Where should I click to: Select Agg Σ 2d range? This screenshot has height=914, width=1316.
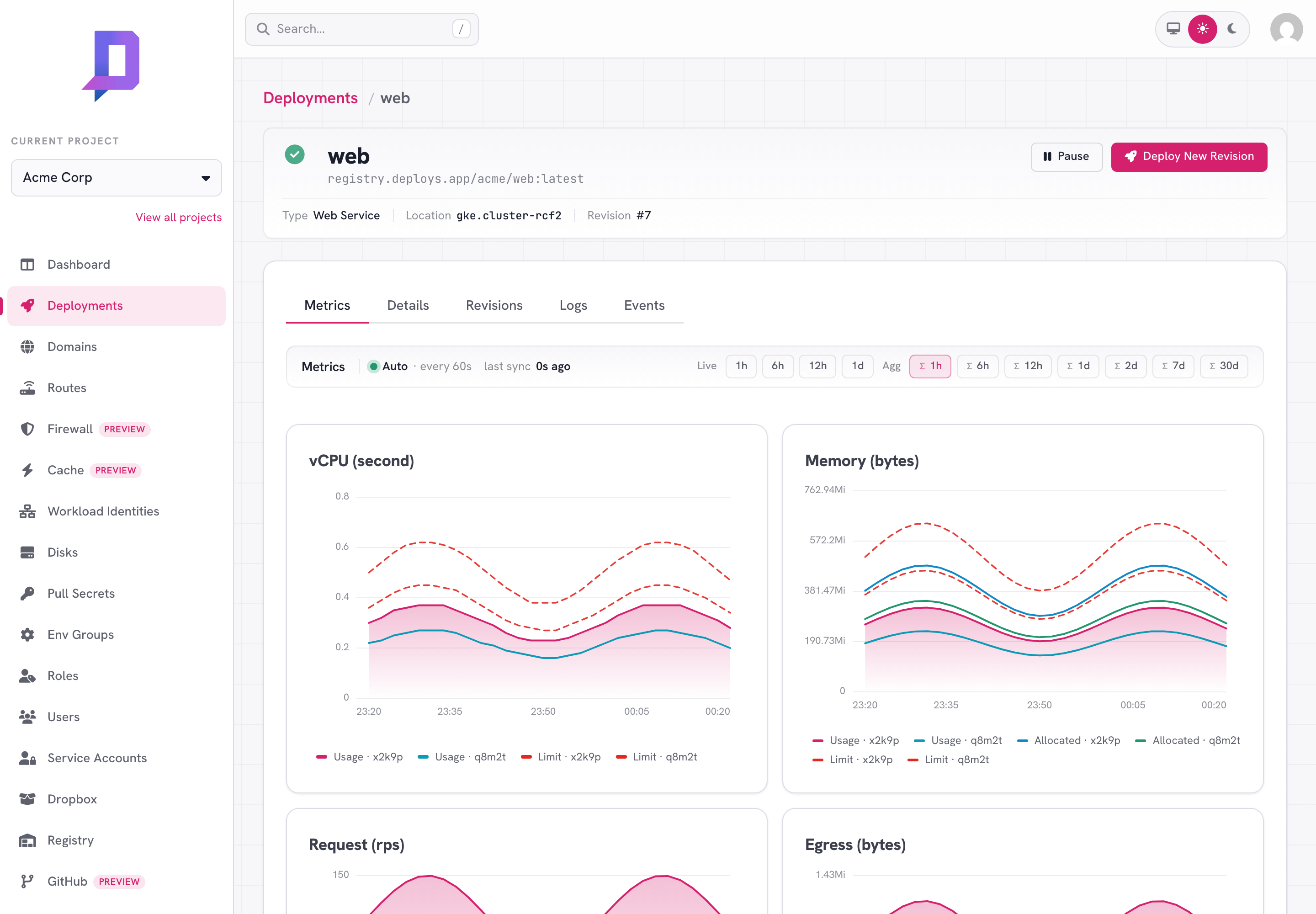(x=1125, y=366)
